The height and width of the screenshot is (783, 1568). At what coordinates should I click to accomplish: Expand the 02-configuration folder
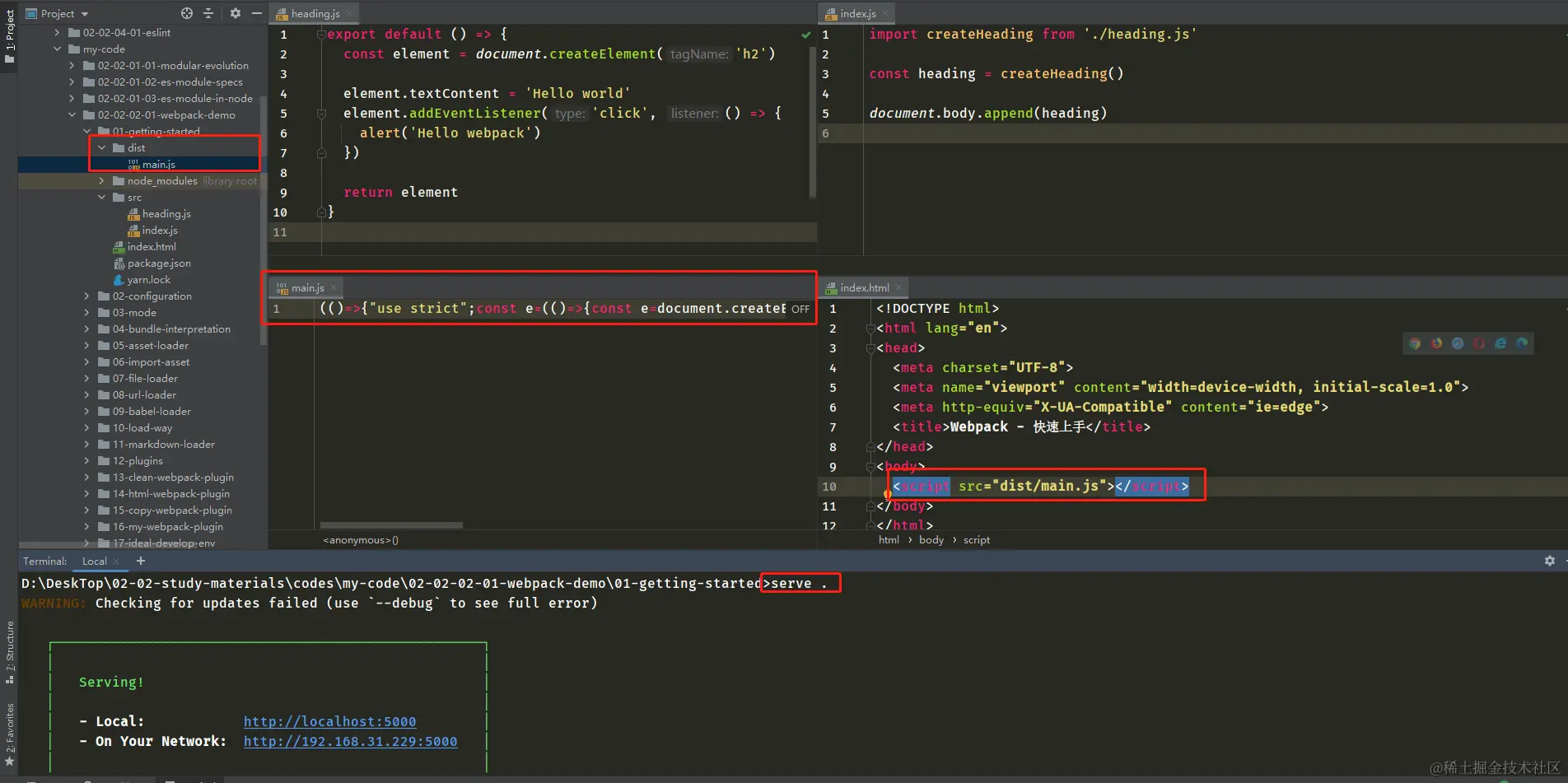[87, 296]
